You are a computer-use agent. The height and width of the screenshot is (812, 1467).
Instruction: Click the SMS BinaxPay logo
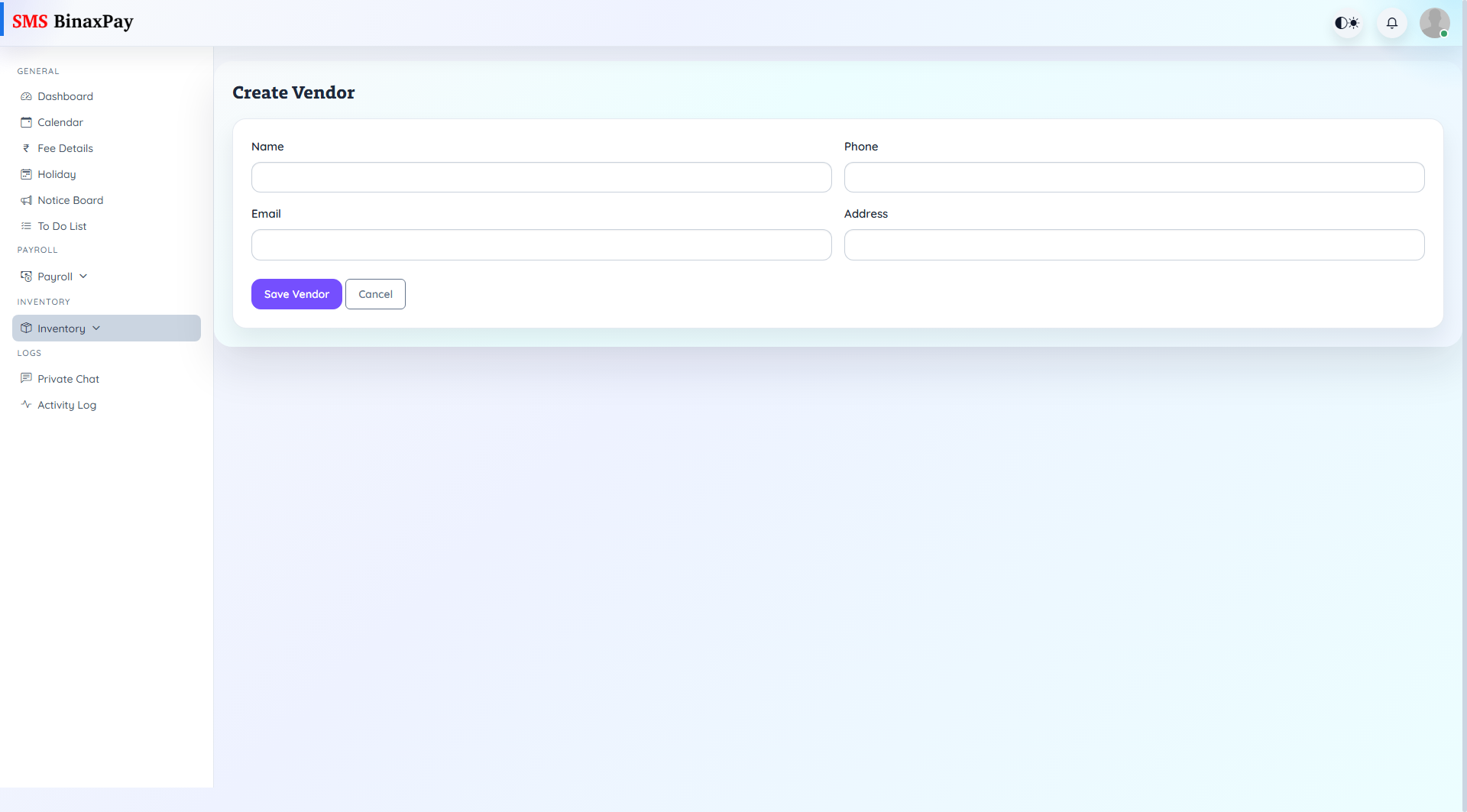(x=73, y=21)
